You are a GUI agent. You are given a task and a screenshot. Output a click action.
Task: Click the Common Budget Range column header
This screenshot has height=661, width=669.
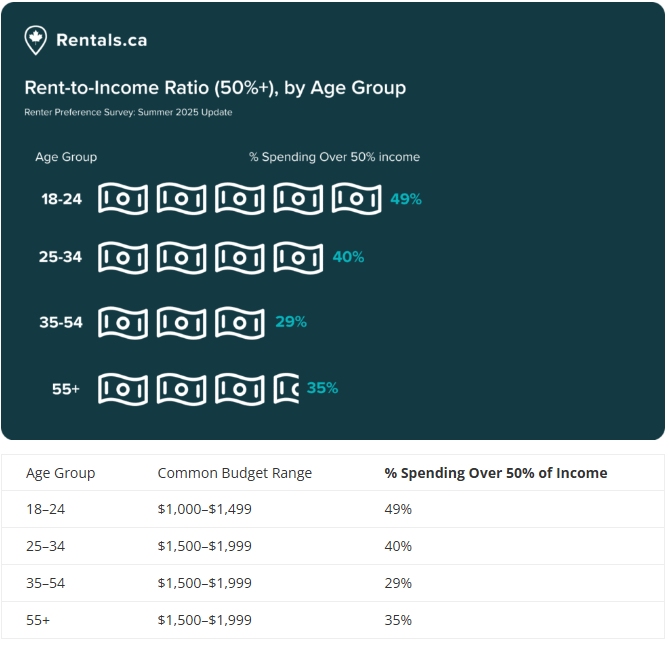(x=235, y=473)
